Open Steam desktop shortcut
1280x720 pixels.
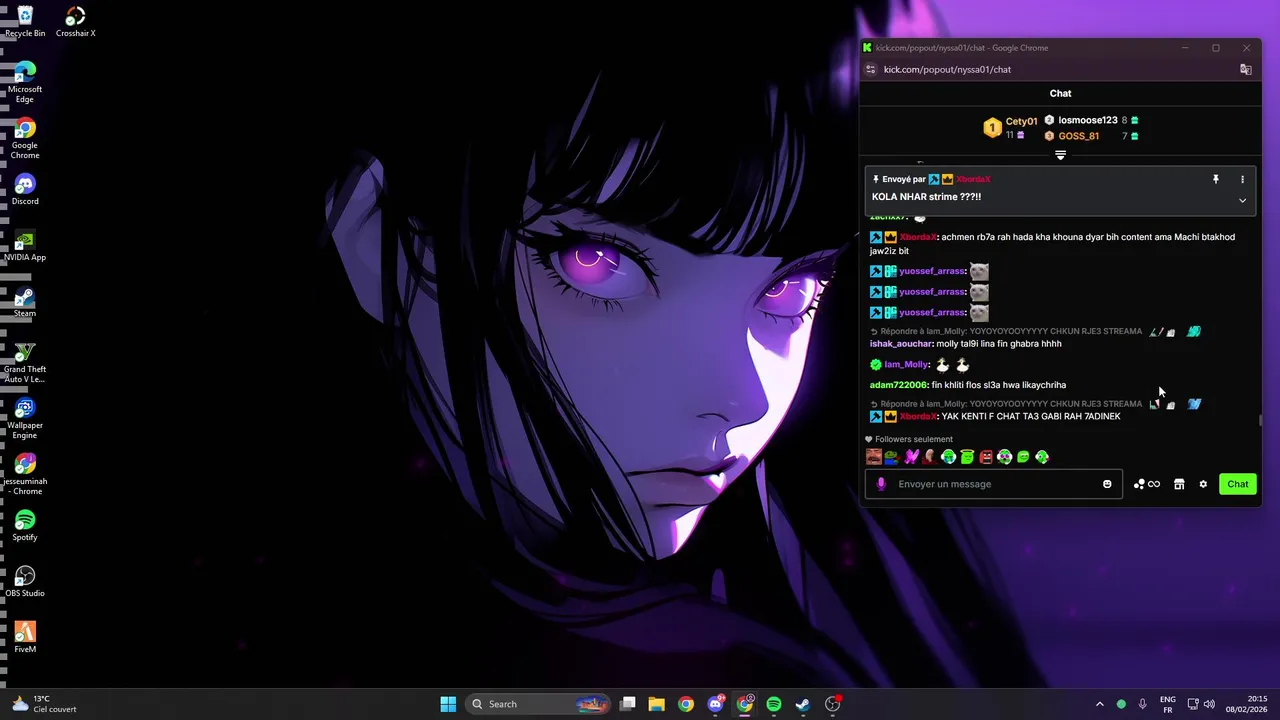tap(25, 301)
